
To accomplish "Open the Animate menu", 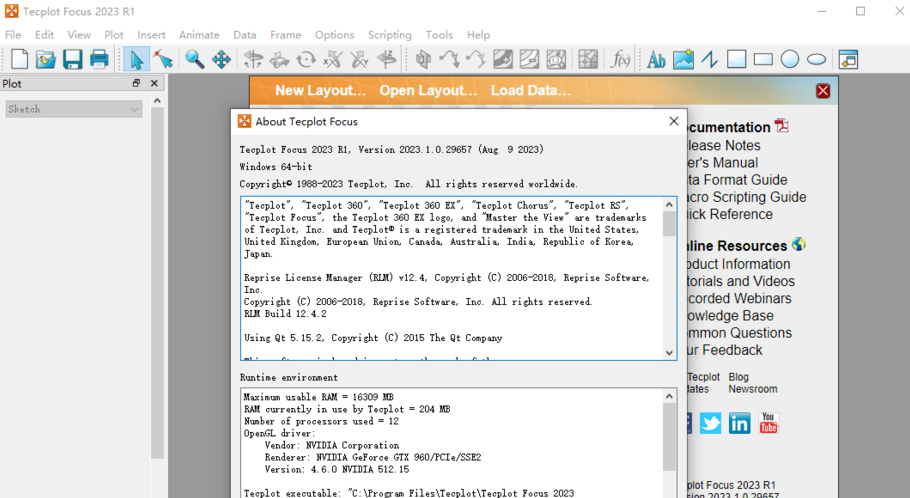I will (199, 35).
